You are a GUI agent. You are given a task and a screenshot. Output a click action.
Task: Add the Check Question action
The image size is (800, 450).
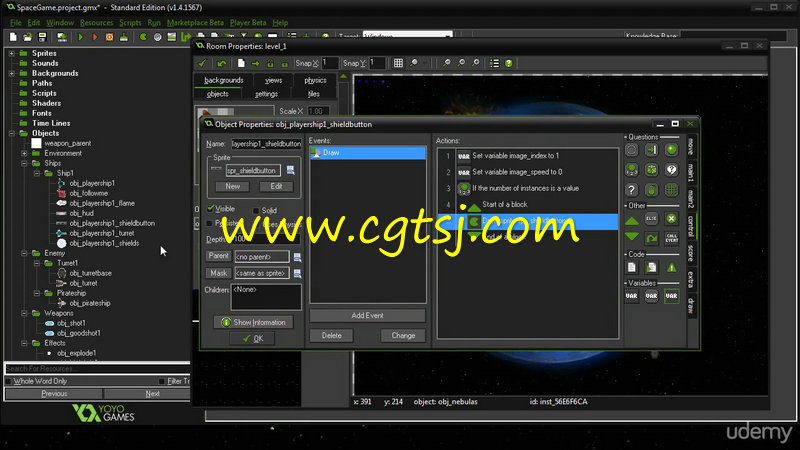(671, 170)
